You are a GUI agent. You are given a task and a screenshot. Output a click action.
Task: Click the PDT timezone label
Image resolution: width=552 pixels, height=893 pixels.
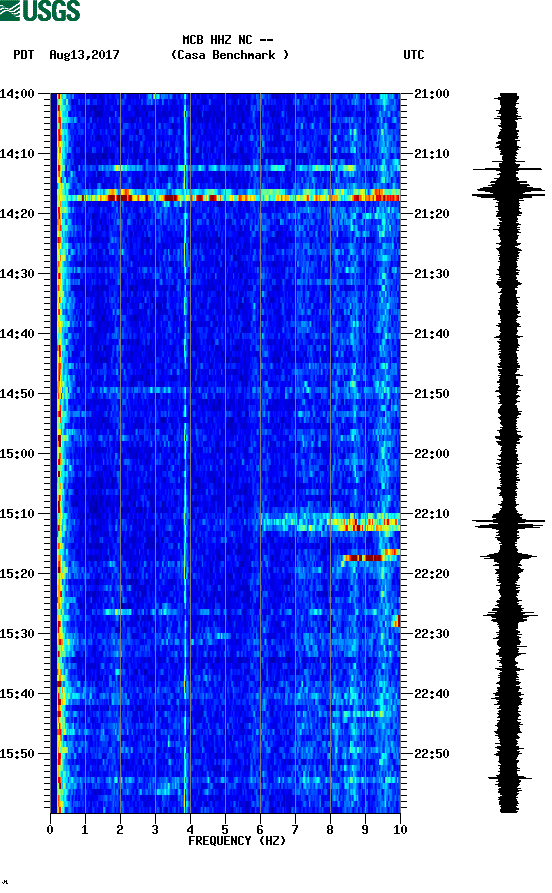pyautogui.click(x=23, y=55)
